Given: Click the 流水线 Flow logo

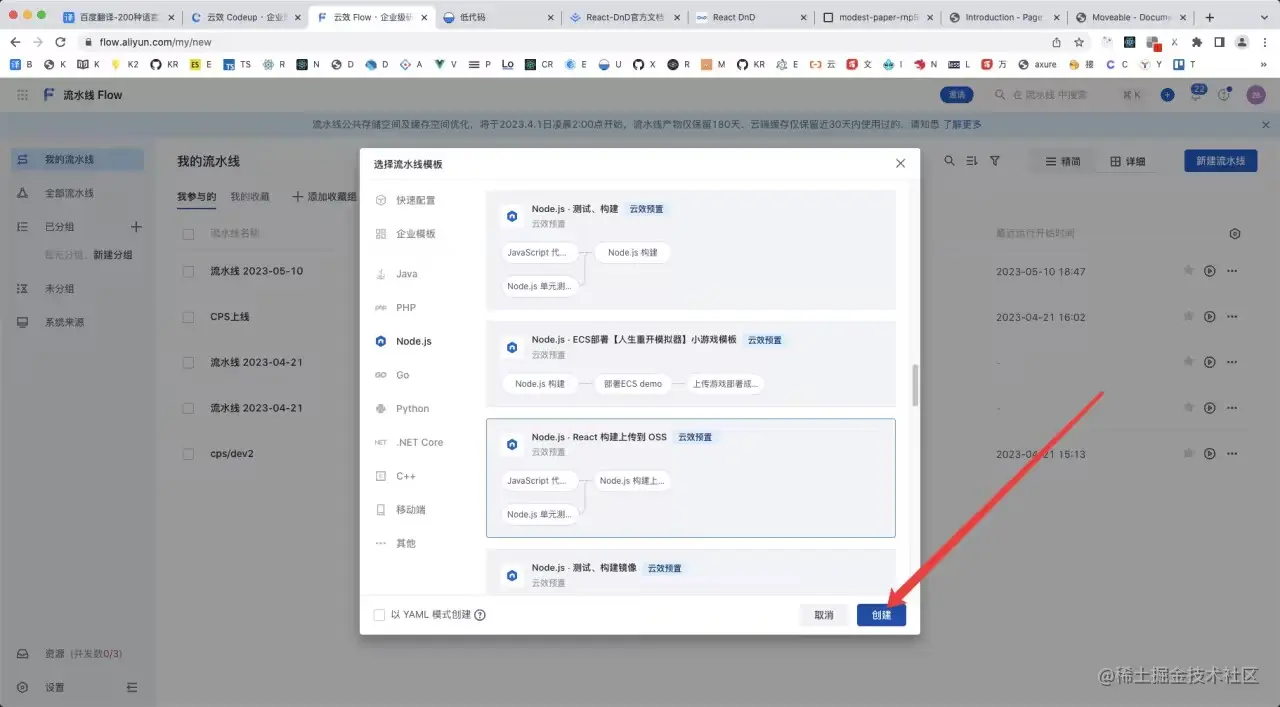Looking at the screenshot, I should [83, 95].
